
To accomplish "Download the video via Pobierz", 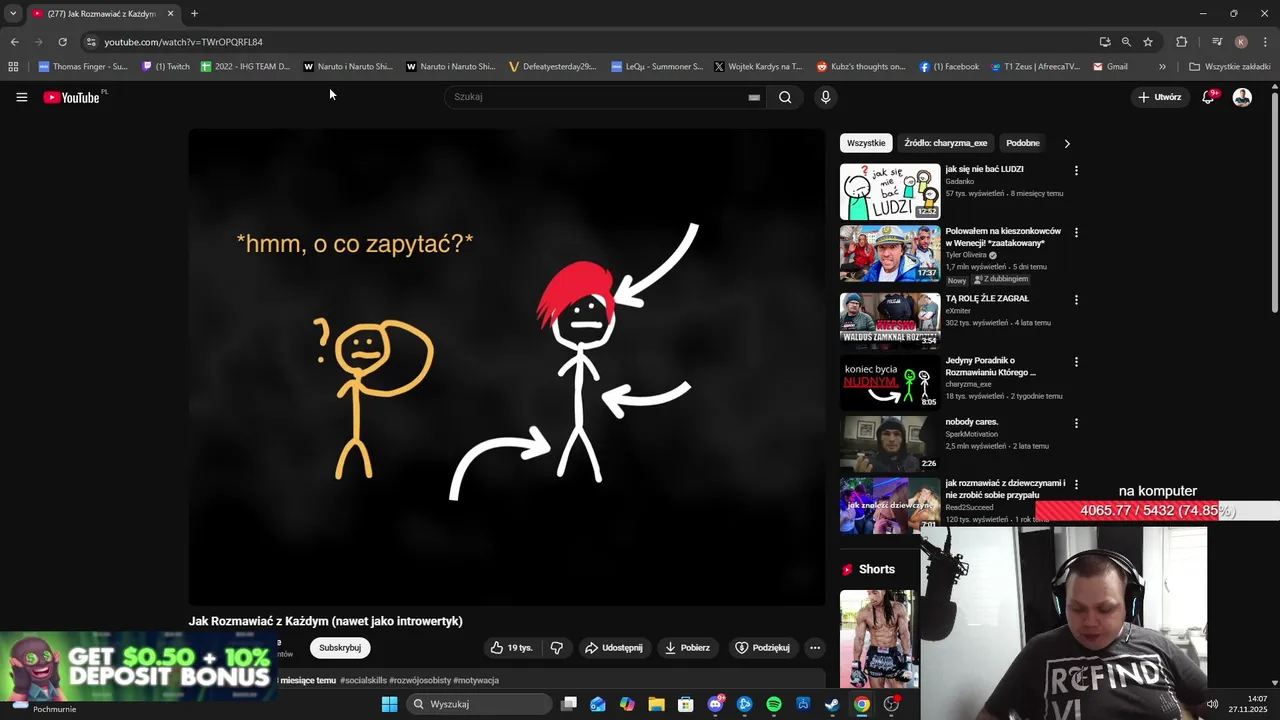I will point(688,648).
